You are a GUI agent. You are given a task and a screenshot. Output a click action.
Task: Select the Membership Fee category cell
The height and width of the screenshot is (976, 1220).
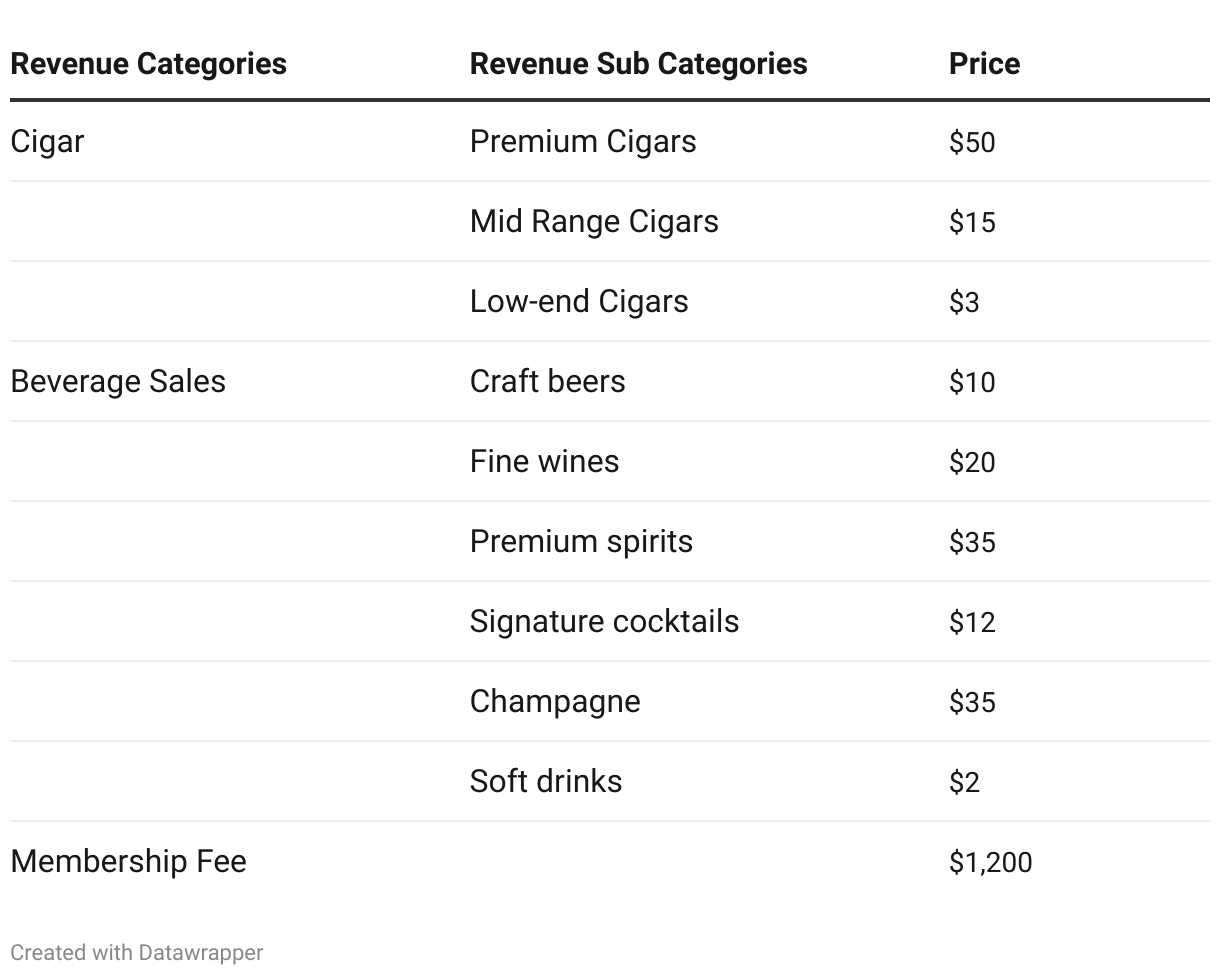pyautogui.click(x=128, y=862)
